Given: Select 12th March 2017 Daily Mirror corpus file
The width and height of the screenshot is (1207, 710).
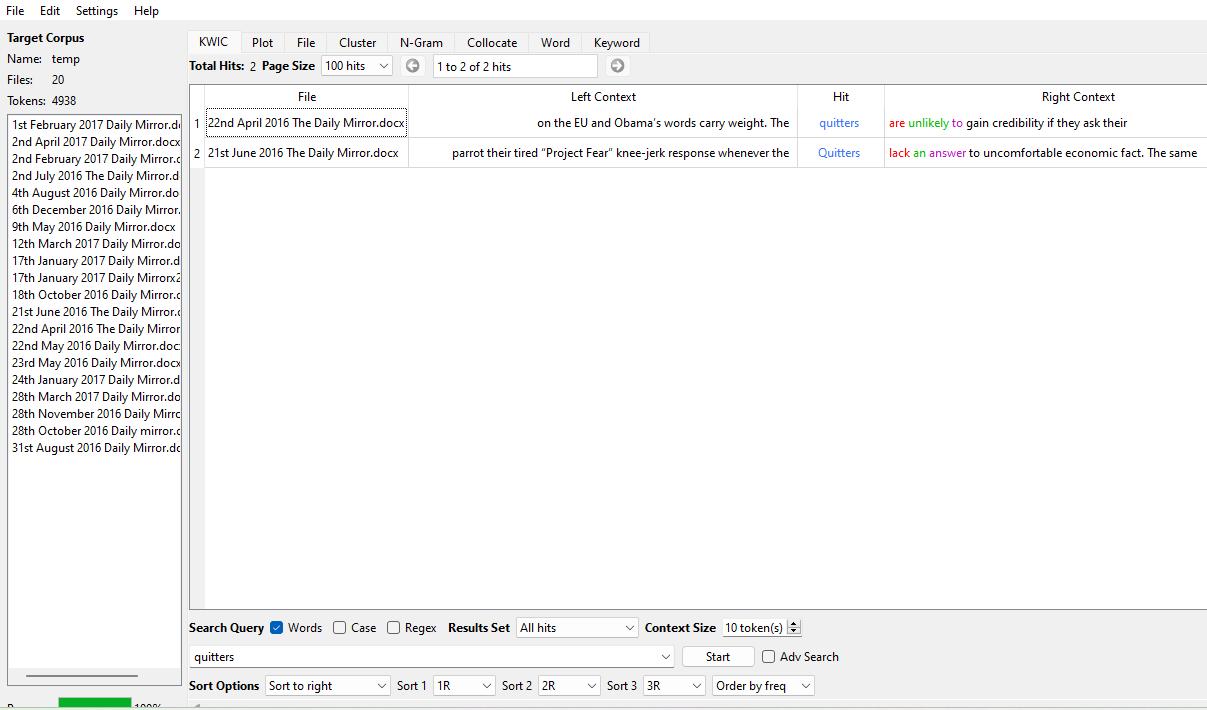Looking at the screenshot, I should point(95,244).
